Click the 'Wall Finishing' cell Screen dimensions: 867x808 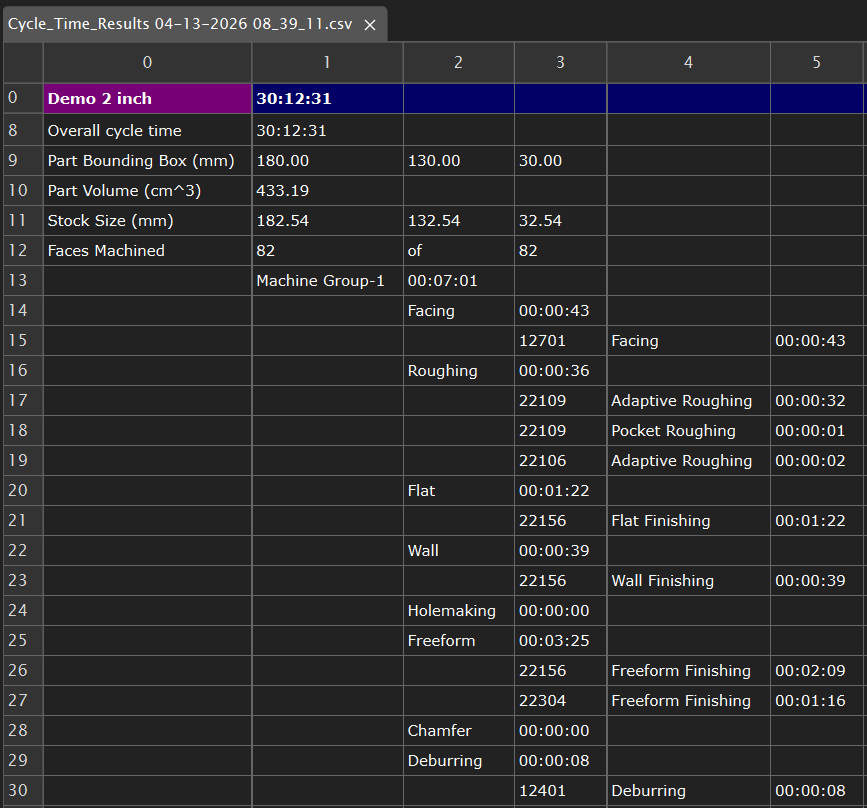pyautogui.click(x=688, y=580)
